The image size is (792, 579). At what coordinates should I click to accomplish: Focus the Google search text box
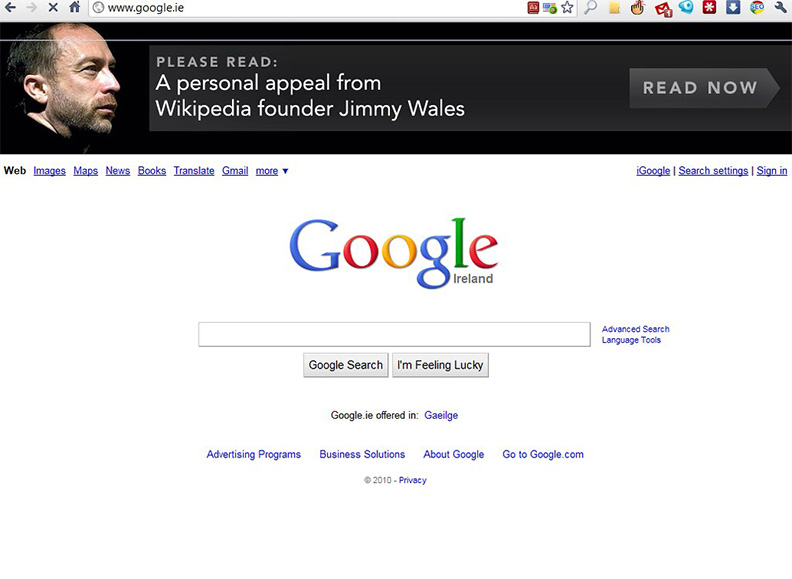(x=394, y=334)
